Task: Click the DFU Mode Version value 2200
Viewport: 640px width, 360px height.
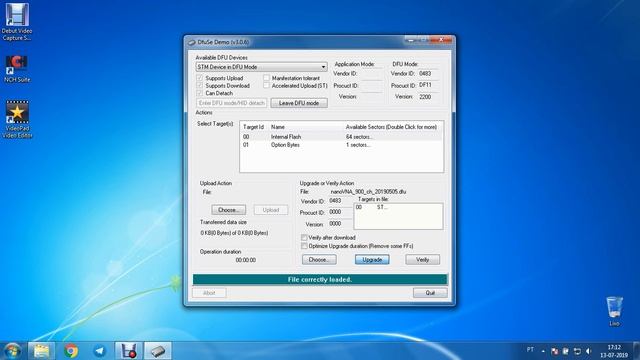Action: (x=425, y=97)
